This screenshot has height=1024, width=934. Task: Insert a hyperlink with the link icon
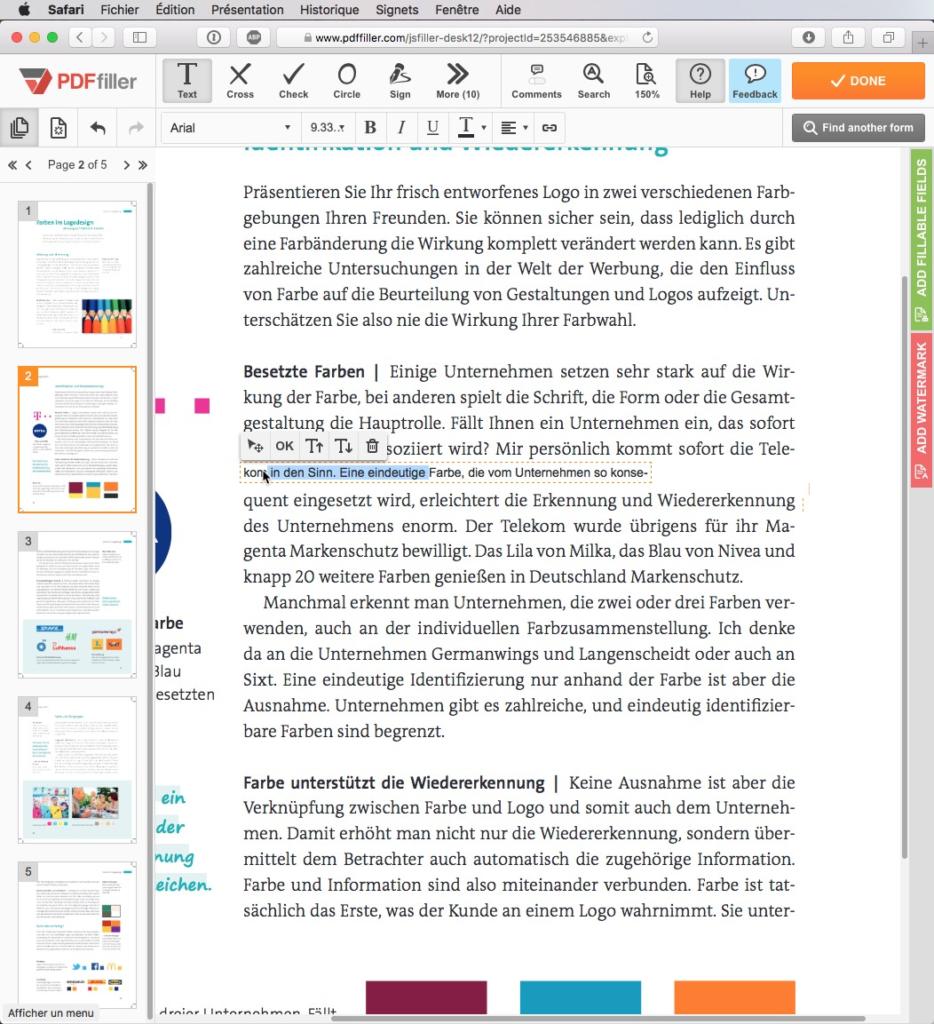549,127
